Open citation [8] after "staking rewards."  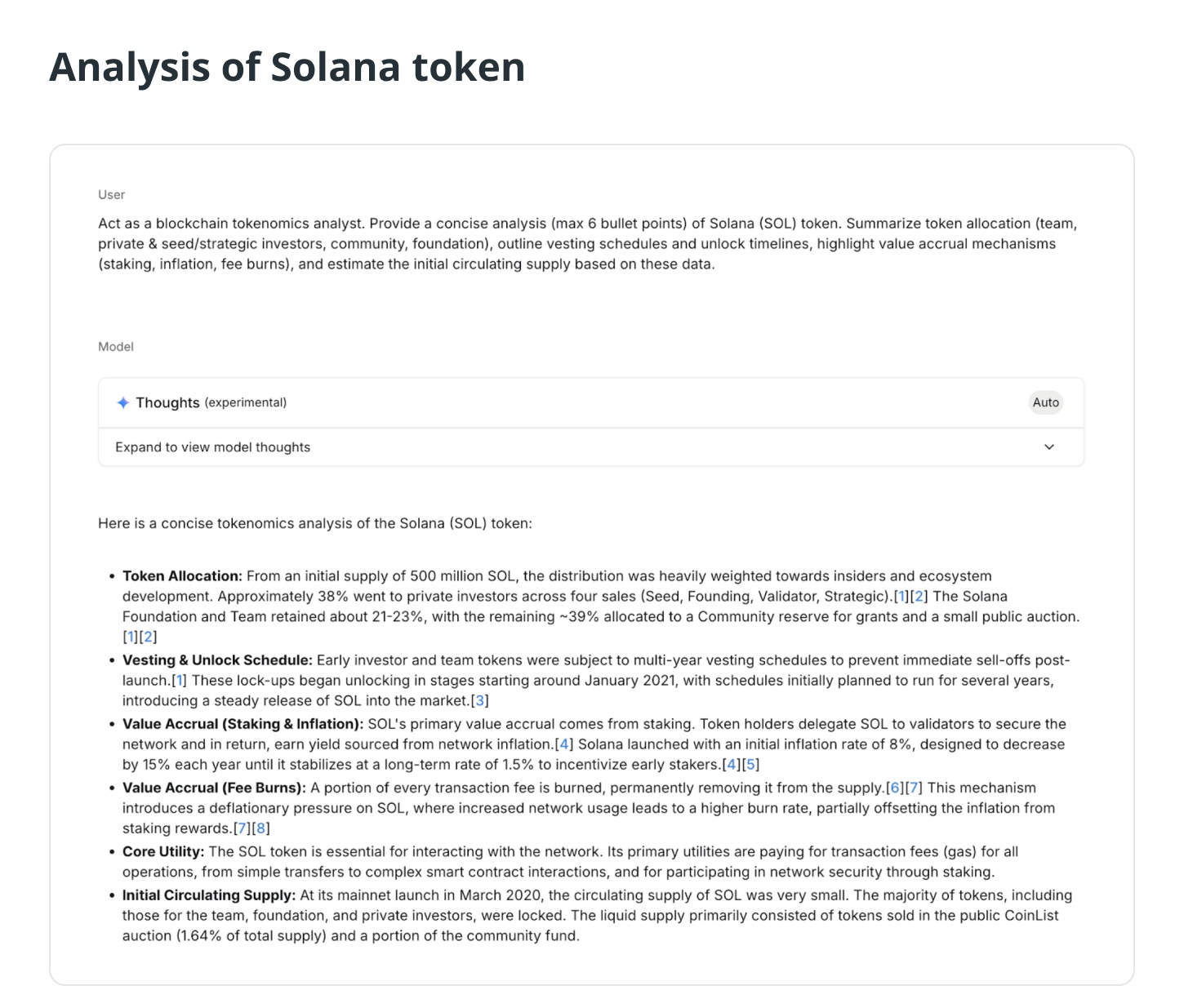pos(261,828)
